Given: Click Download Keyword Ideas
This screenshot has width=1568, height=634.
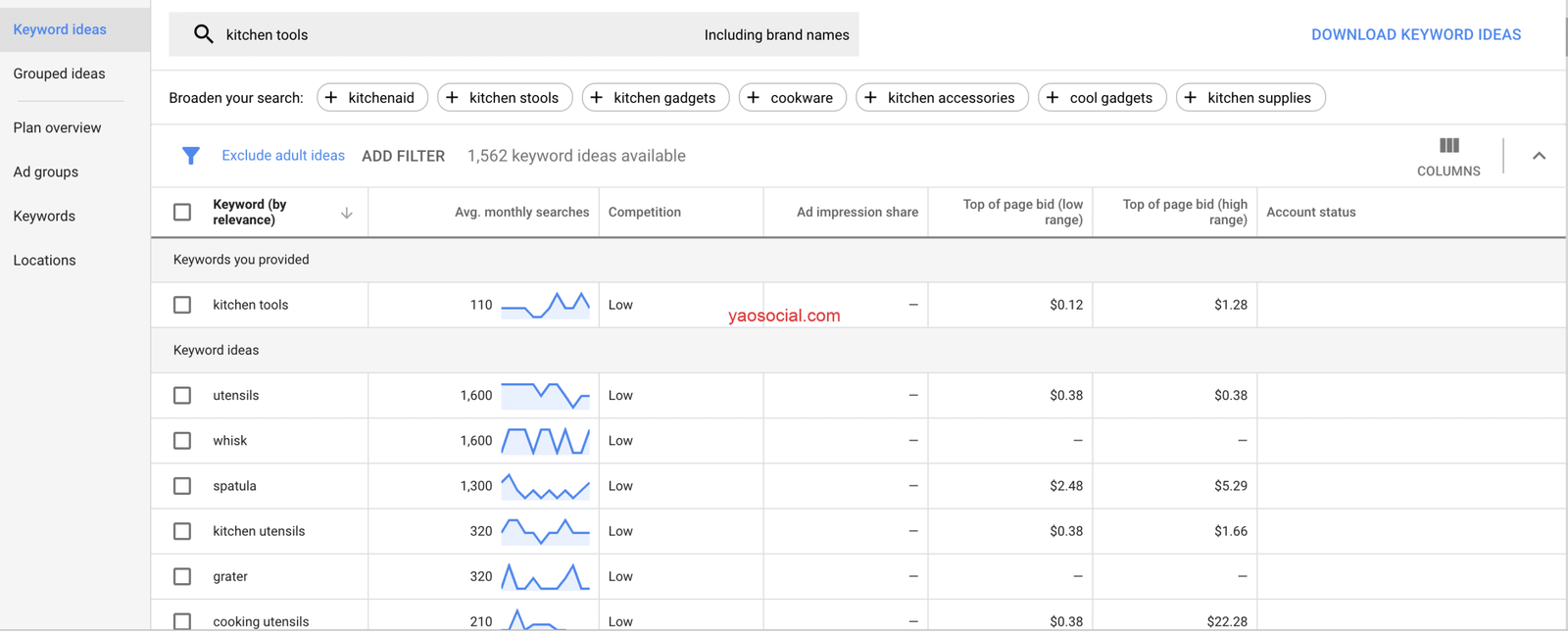Looking at the screenshot, I should tap(1415, 35).
